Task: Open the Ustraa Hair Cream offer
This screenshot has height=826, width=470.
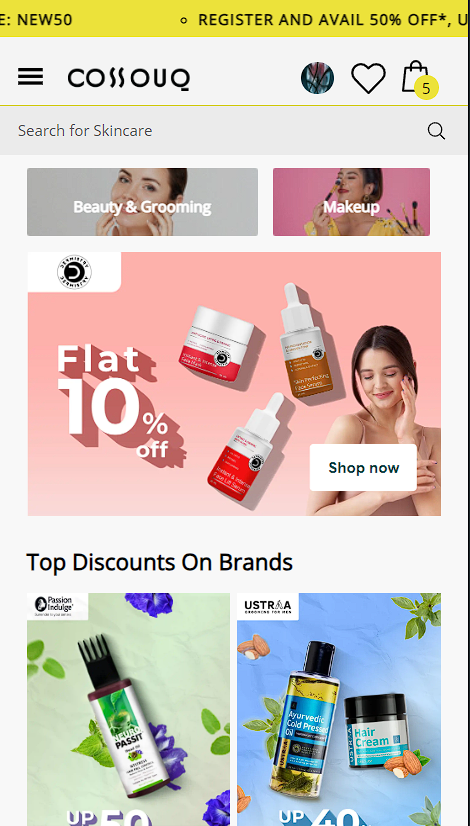Action: coord(339,710)
